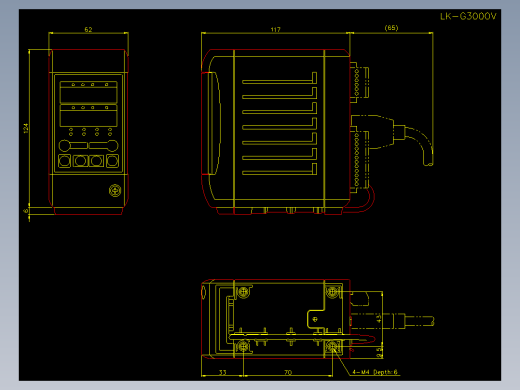This screenshot has width=520, height=390.
Task: Select the 62 width dimension text
Action: [88, 30]
